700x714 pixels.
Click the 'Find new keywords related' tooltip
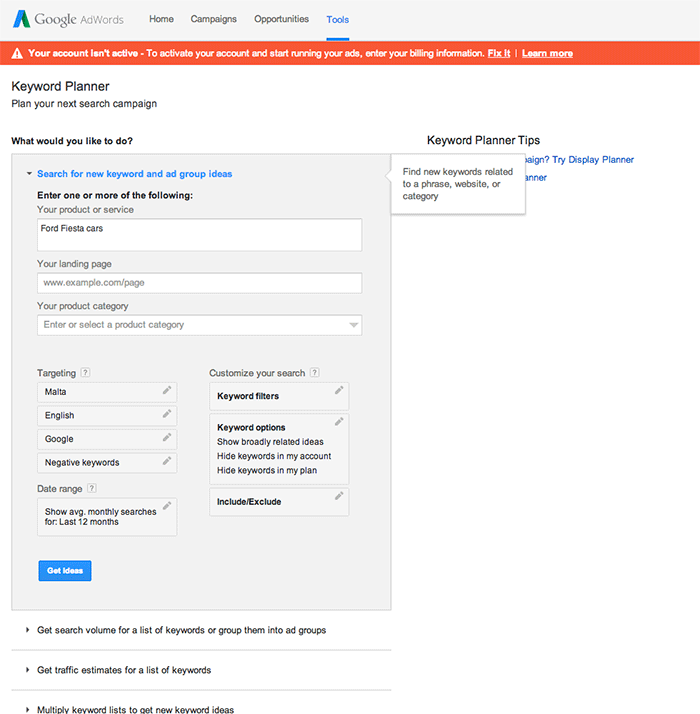[458, 184]
